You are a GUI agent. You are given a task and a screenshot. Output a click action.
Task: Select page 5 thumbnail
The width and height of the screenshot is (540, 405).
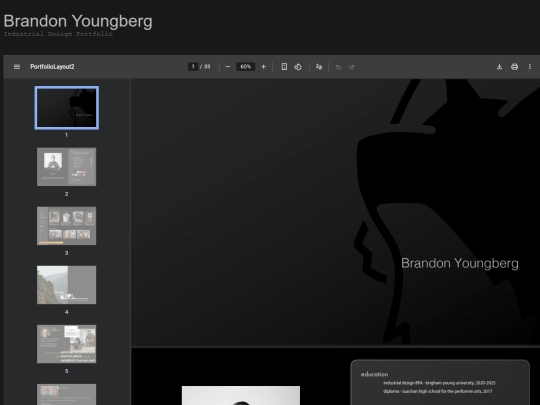(x=66, y=344)
